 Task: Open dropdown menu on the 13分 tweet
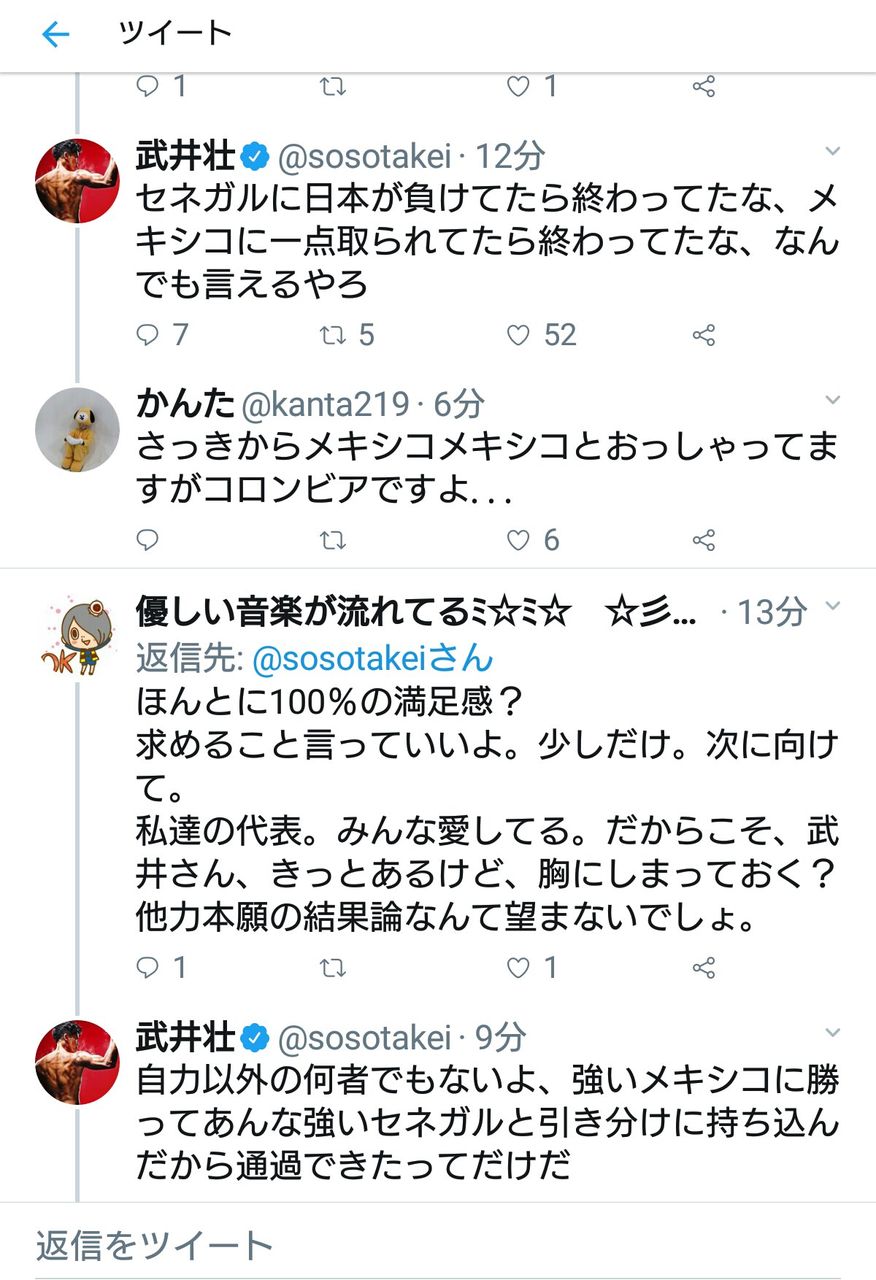point(832,607)
